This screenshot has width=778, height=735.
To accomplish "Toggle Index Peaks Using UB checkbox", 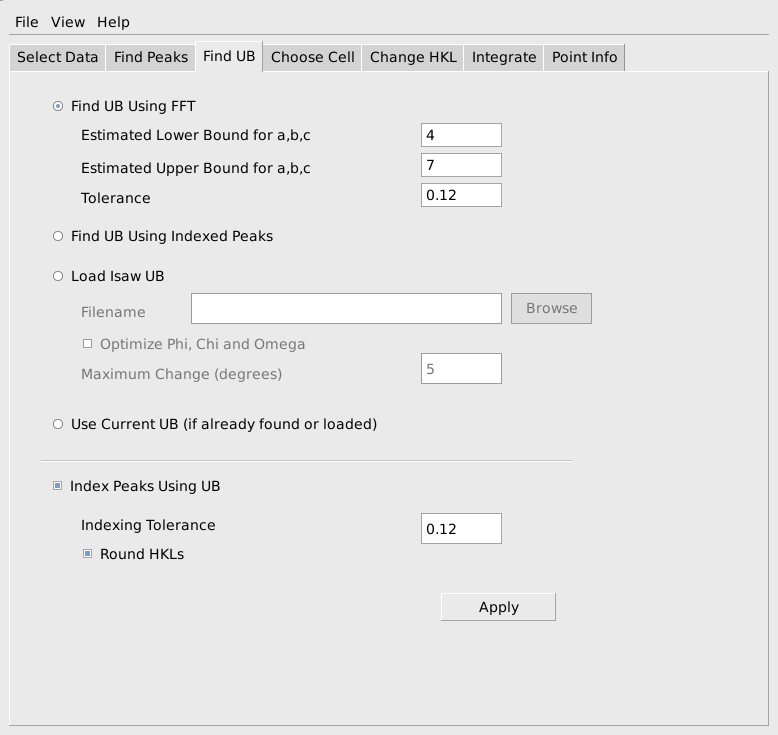I will [x=58, y=486].
